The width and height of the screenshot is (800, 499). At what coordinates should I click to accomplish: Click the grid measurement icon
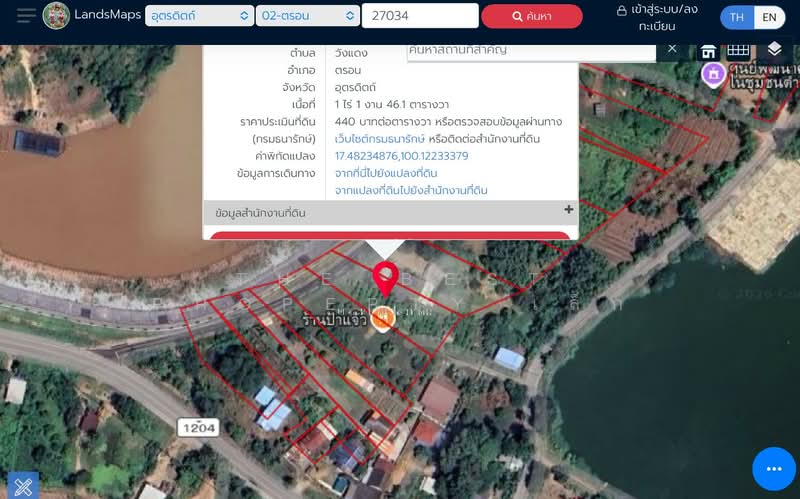738,50
